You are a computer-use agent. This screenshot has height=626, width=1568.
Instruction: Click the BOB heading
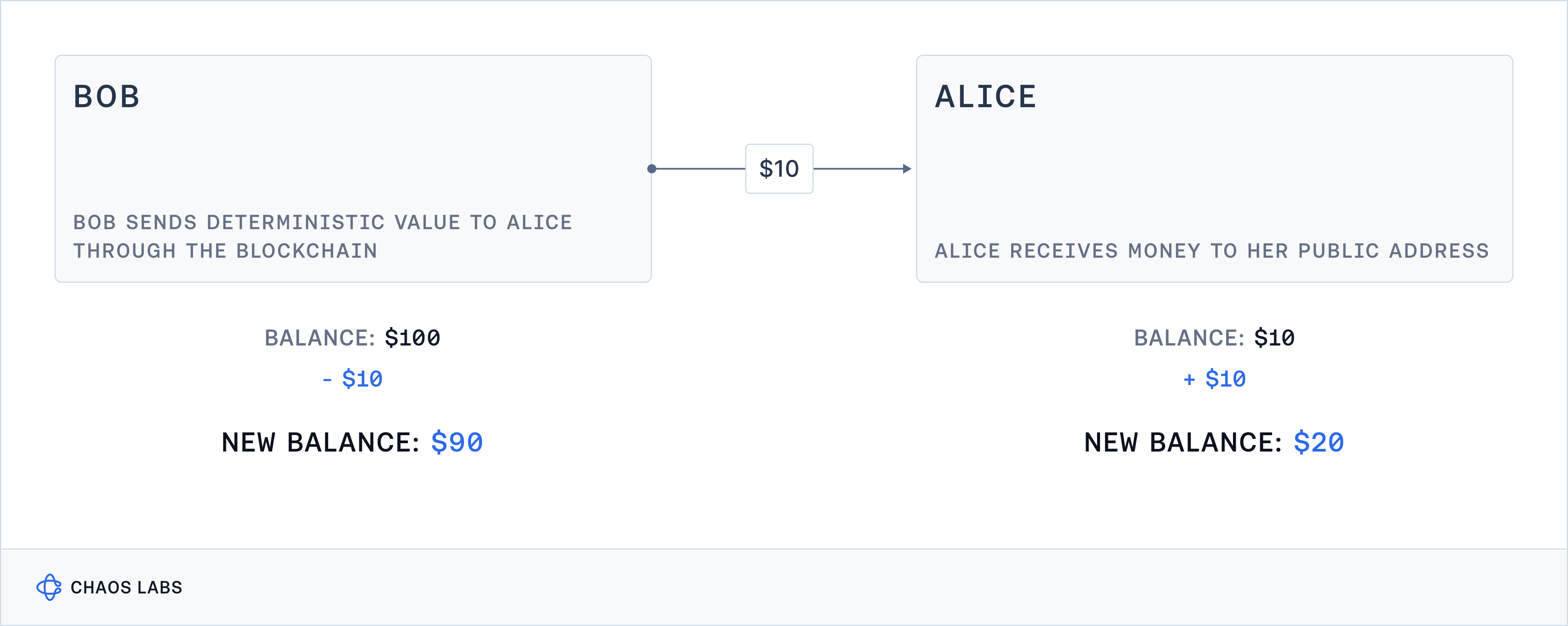(x=106, y=97)
